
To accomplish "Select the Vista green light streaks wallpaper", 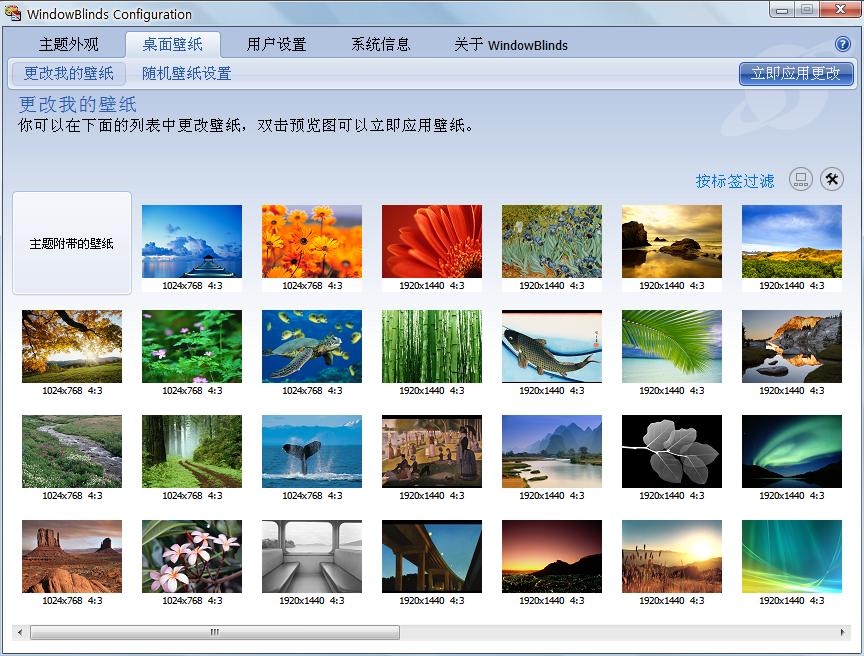I will [x=792, y=556].
